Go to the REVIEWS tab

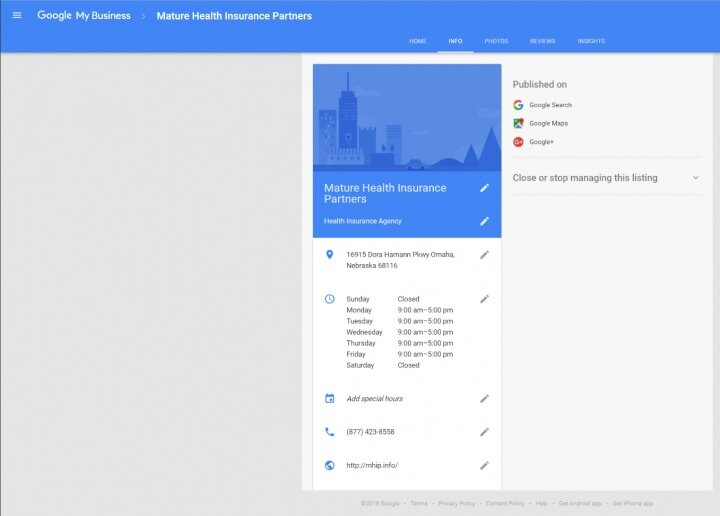click(543, 41)
